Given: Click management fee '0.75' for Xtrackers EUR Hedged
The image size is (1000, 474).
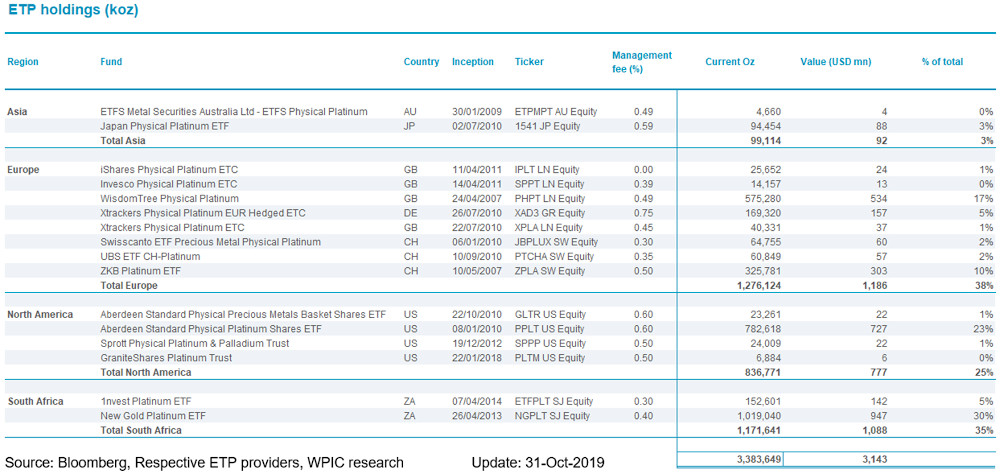Looking at the screenshot, I should click(x=643, y=213).
